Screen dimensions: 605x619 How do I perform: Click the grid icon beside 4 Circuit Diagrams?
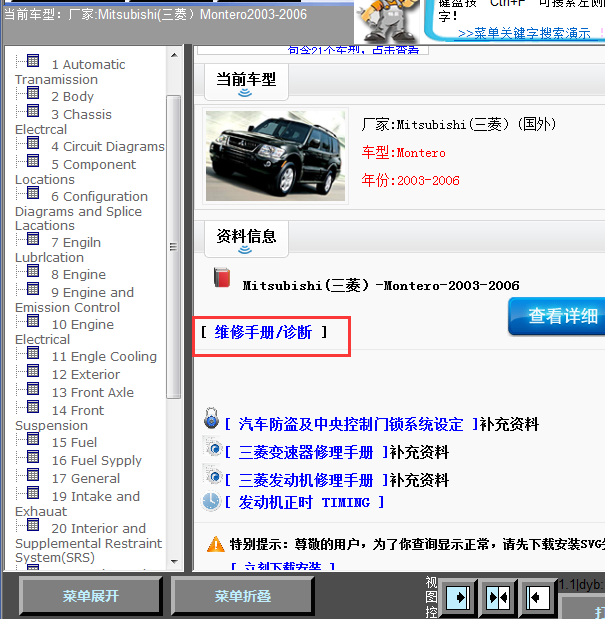(x=33, y=143)
